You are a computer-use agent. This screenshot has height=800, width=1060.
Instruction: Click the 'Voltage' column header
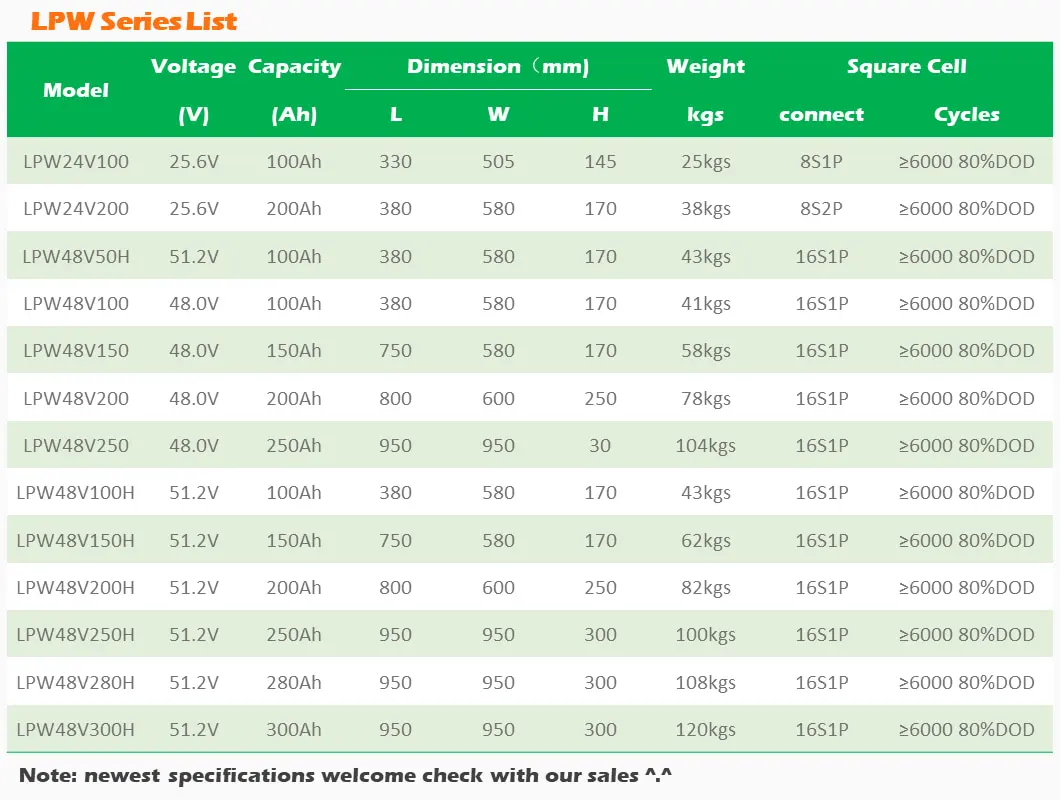(193, 66)
